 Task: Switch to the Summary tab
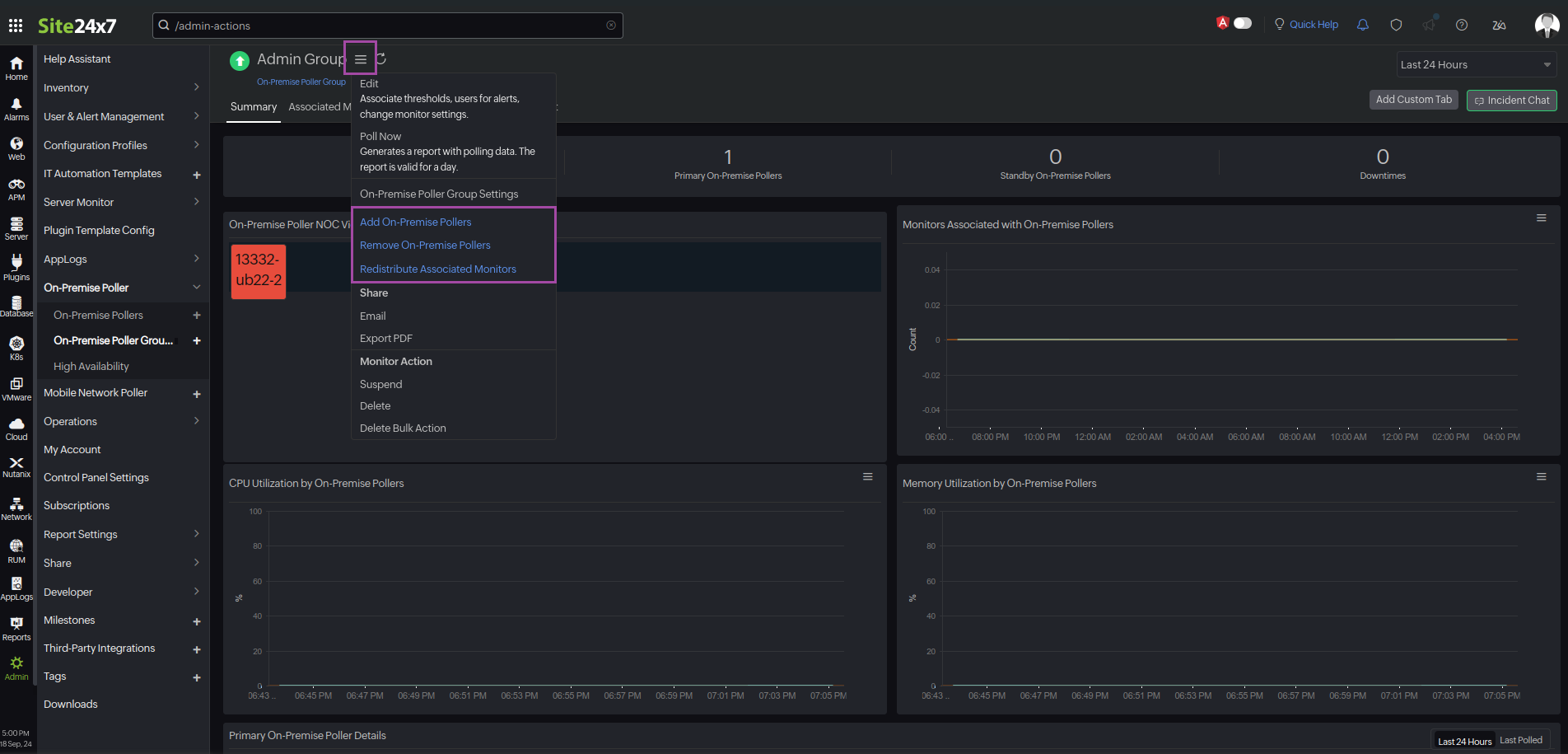[253, 106]
